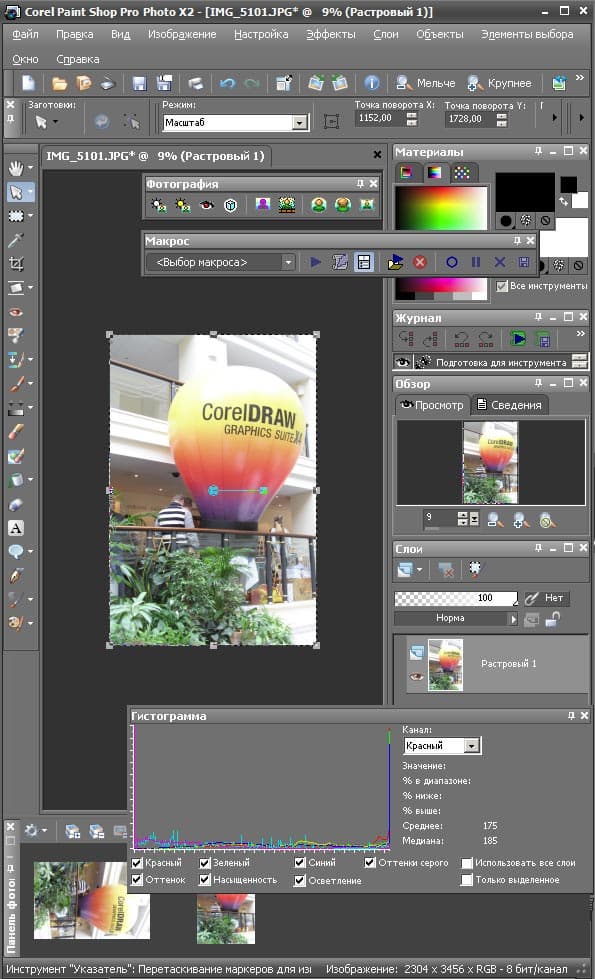The width and height of the screenshot is (595, 979).
Task: Click the Open folder icon
Action: pyautogui.click(x=59, y=83)
